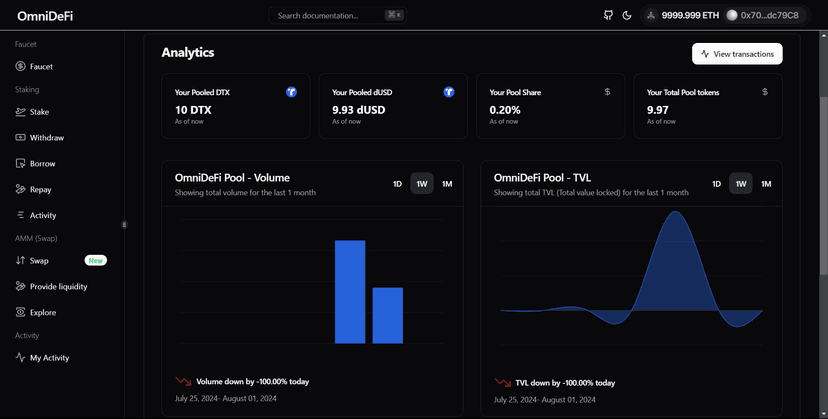The height and width of the screenshot is (419, 828).
Task: Click the Withdraw banknote icon
Action: 20,138
